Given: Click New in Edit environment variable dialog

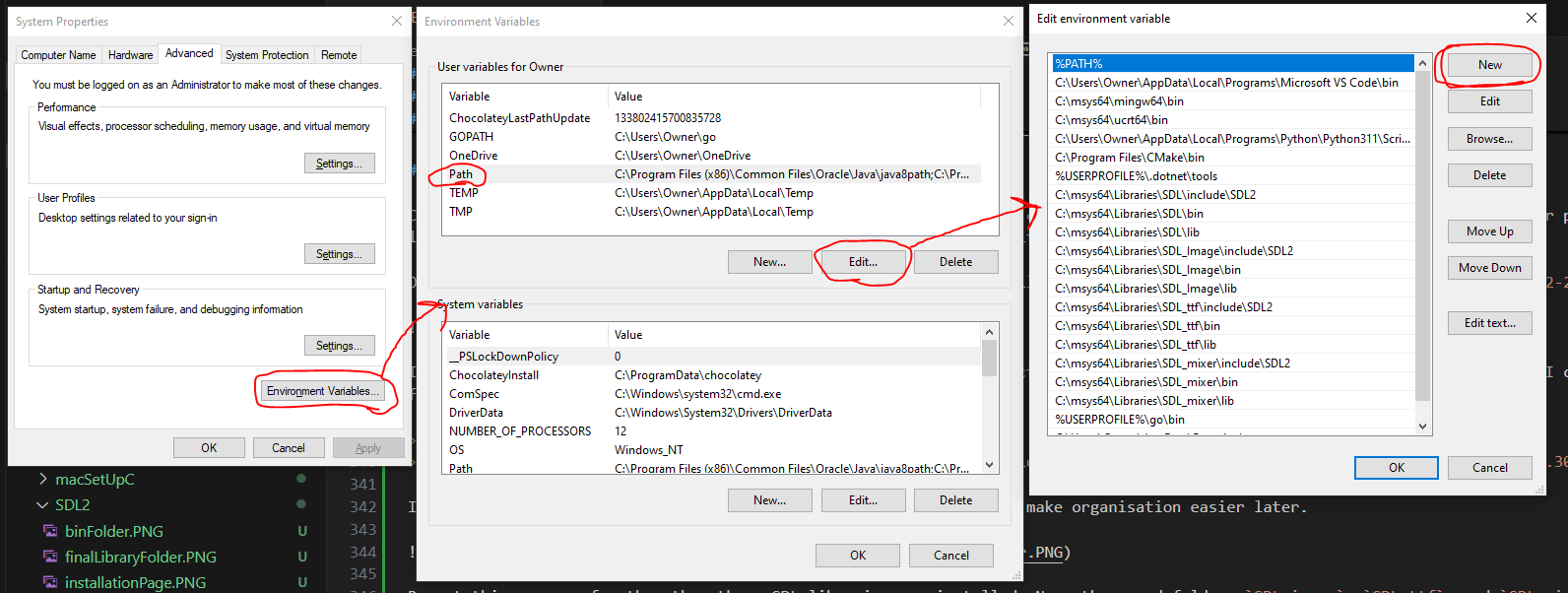Looking at the screenshot, I should [x=1489, y=65].
